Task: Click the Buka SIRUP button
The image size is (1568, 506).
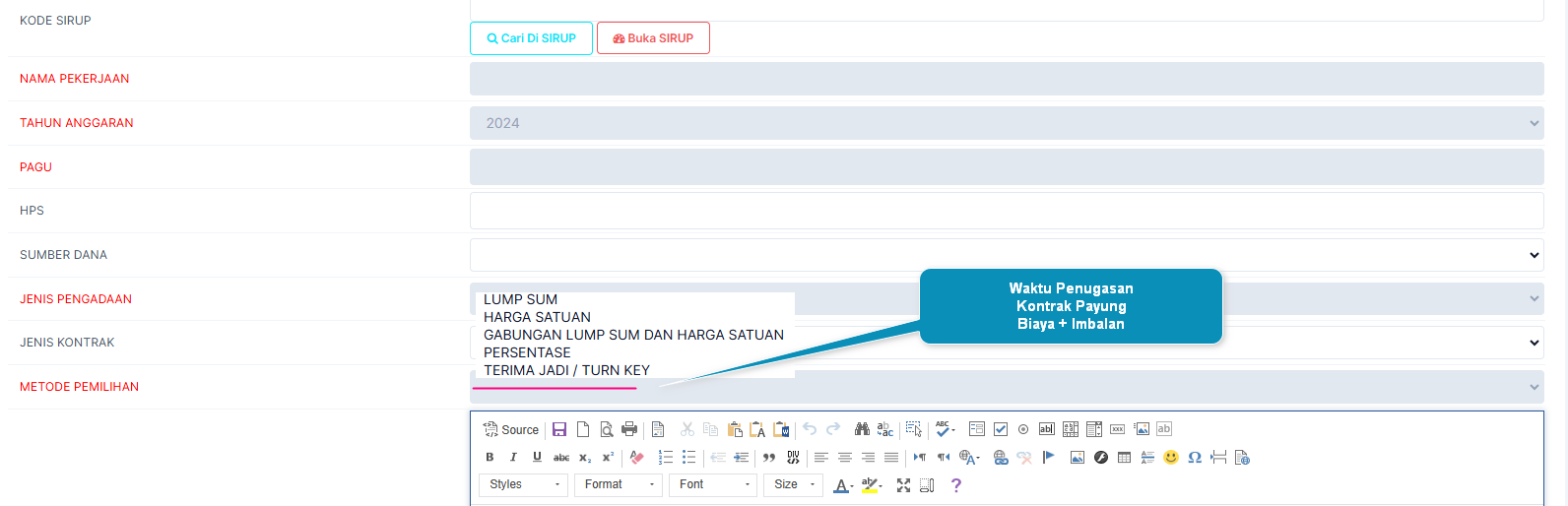Action: tap(653, 38)
